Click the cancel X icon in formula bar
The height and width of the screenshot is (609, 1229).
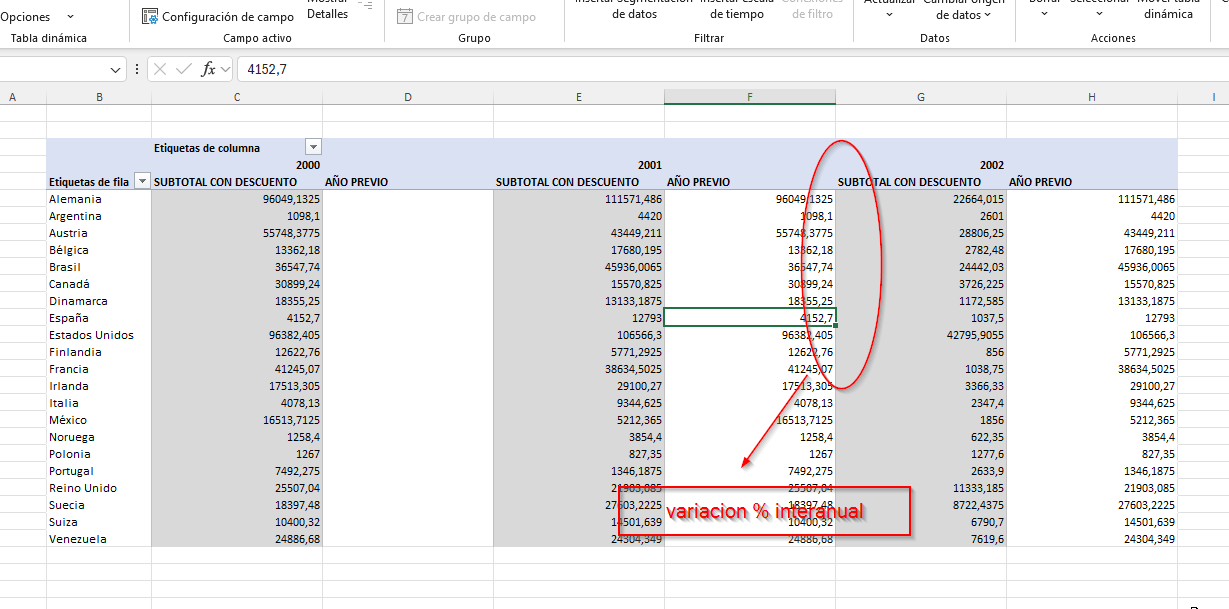tap(160, 69)
